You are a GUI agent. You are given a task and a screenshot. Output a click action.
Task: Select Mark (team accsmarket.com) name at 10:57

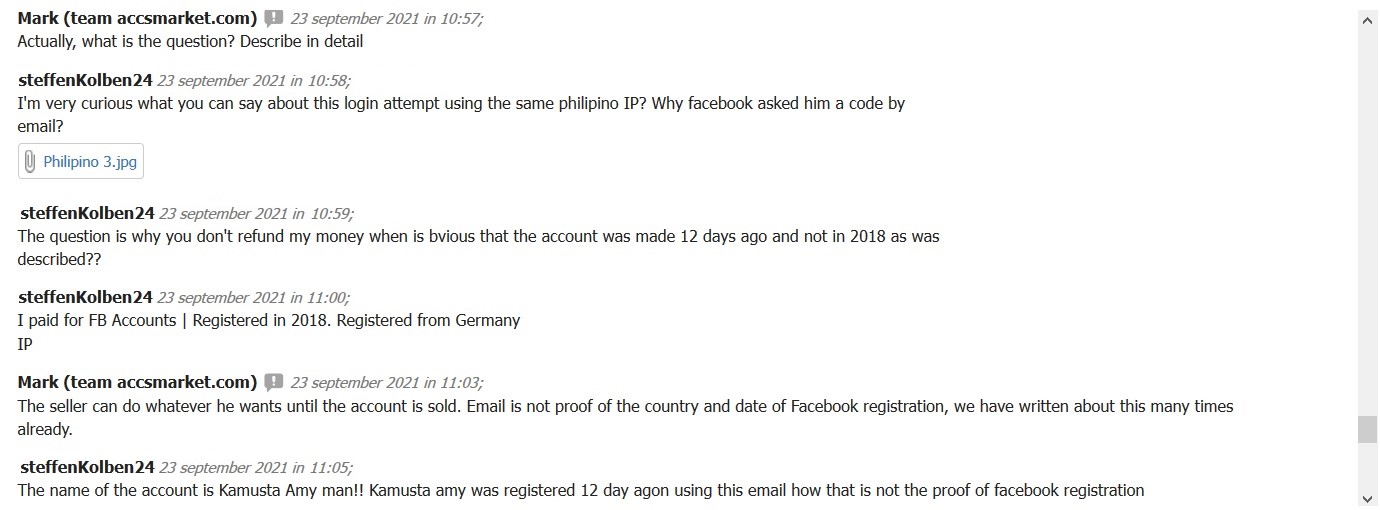tap(138, 18)
